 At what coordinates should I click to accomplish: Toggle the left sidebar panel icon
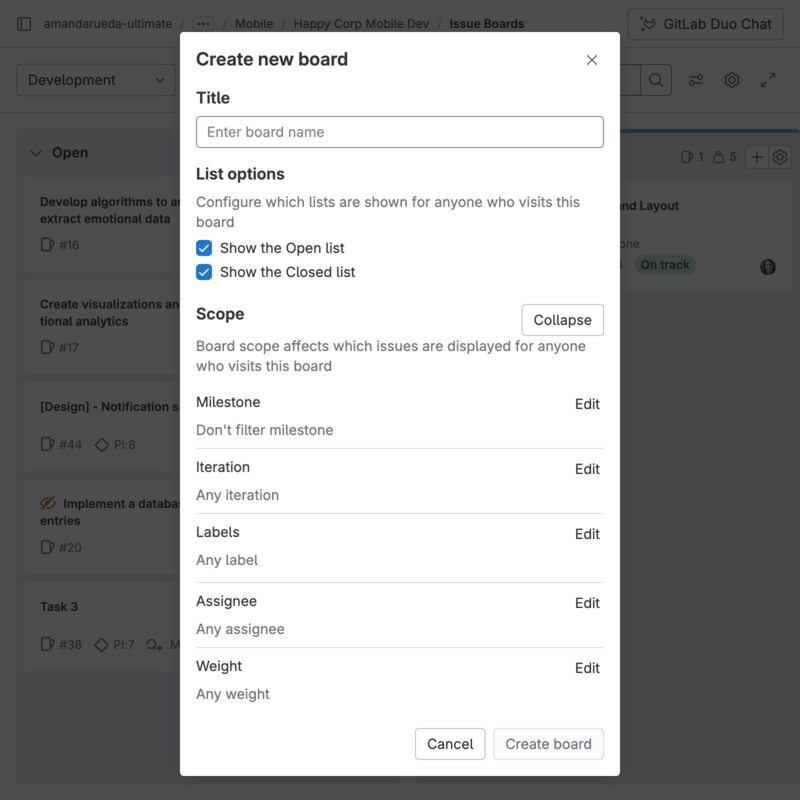tap(24, 23)
